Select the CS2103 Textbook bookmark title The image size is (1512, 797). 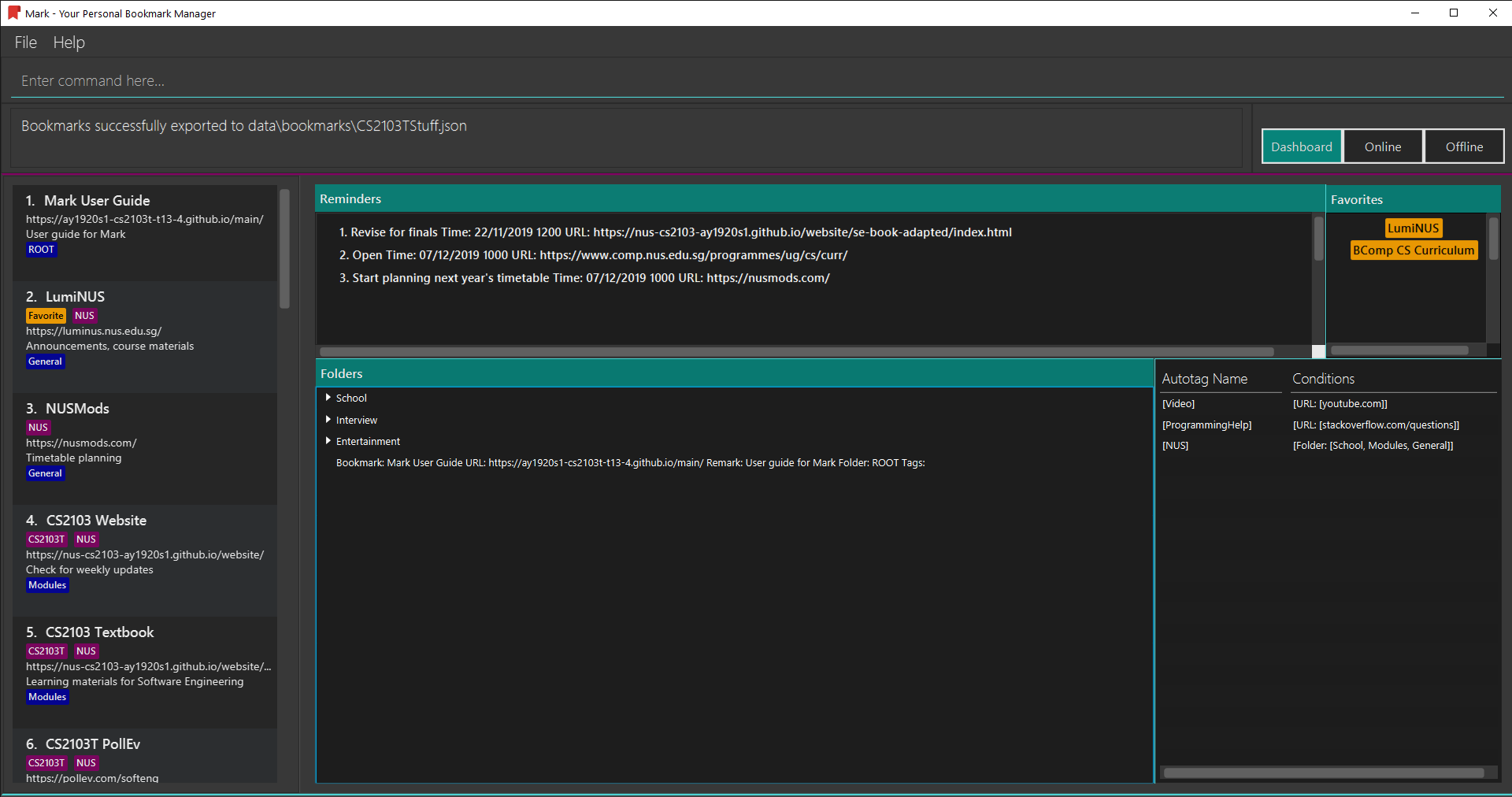[99, 632]
